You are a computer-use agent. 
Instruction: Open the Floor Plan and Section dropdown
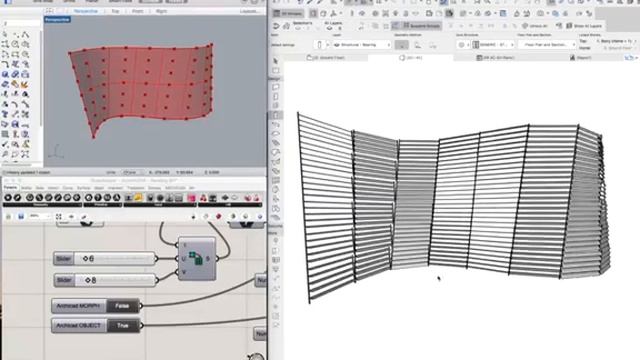[x=547, y=44]
